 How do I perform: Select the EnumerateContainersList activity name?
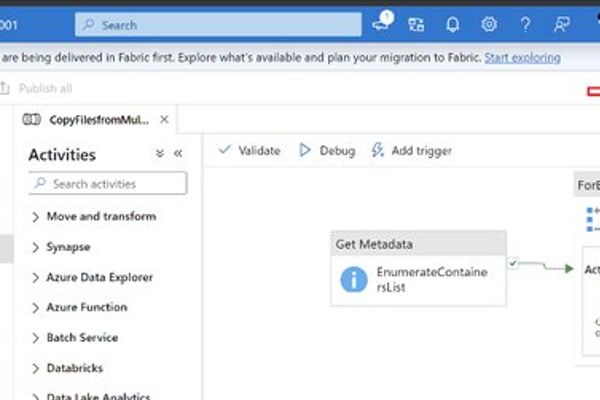click(432, 279)
